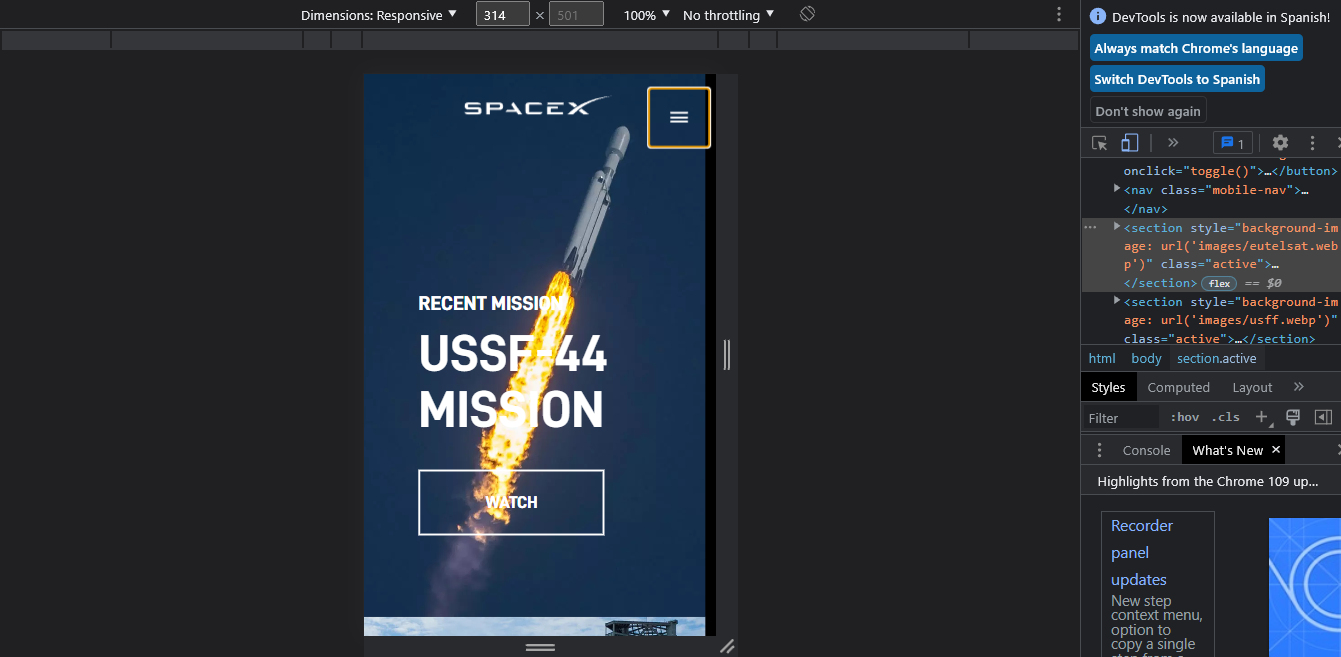
Task: Select the body breadcrumb item
Action: pyautogui.click(x=1146, y=358)
